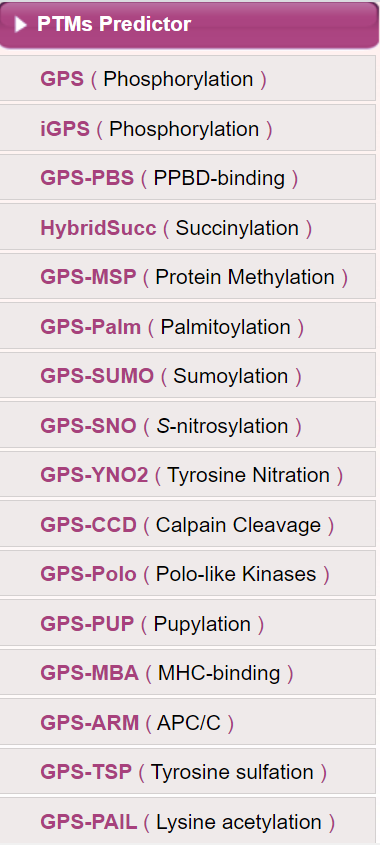Open GPS Phosphorylation predictor link
This screenshot has height=845, width=380.
point(187,78)
